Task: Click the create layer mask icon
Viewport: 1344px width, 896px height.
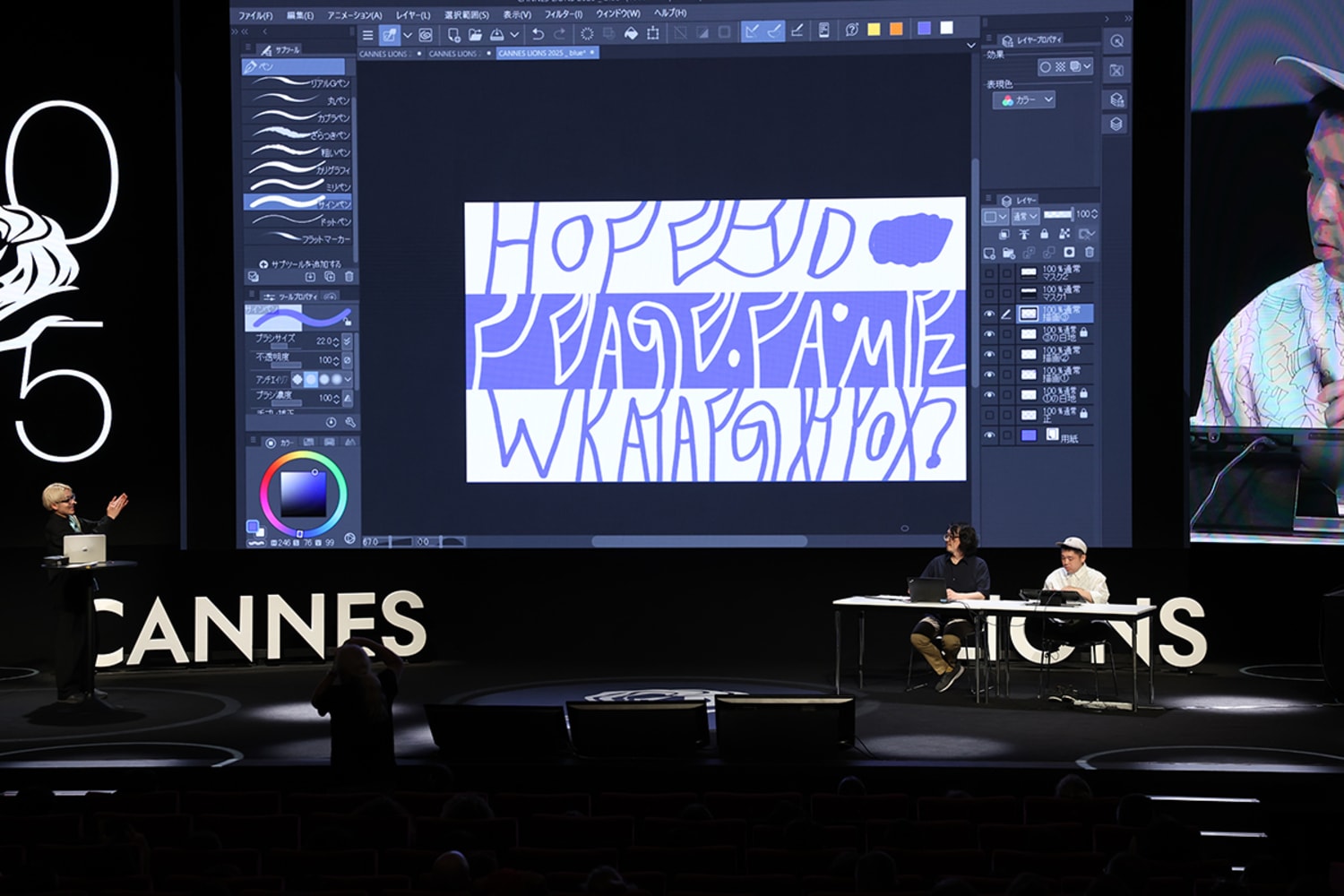Action: tap(1069, 253)
